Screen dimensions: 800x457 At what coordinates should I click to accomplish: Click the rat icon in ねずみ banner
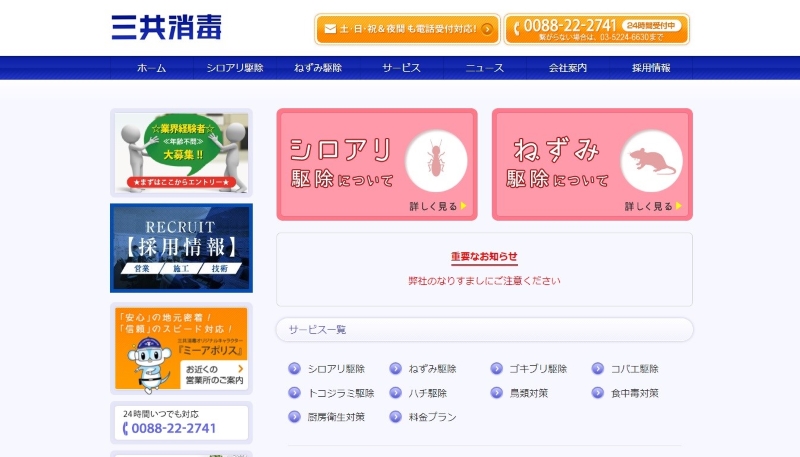point(652,161)
